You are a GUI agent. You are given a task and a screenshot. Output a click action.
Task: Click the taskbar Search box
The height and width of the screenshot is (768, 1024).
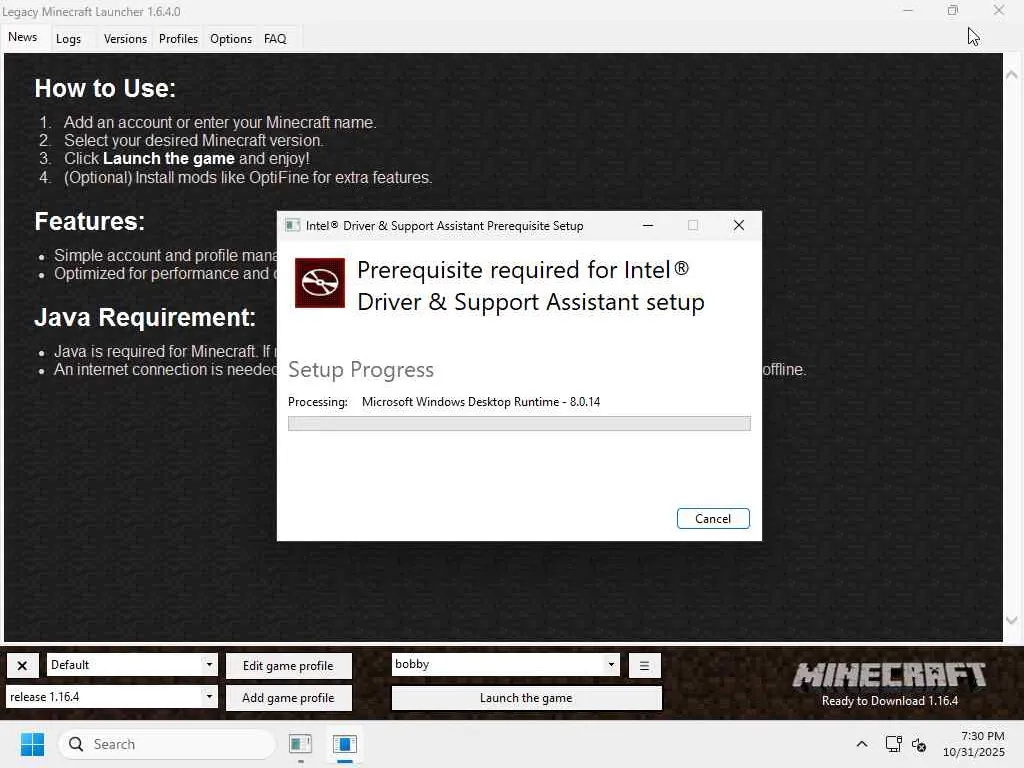(x=167, y=744)
